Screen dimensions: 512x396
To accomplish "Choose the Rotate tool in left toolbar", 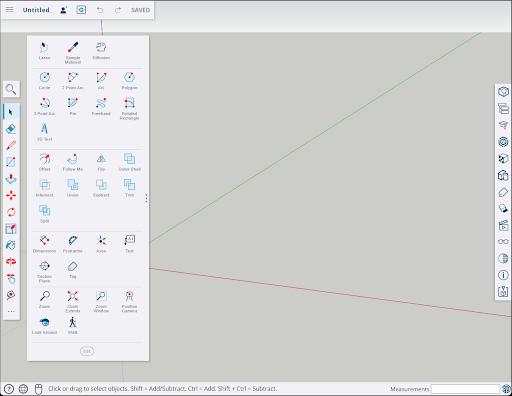I will click(x=11, y=212).
